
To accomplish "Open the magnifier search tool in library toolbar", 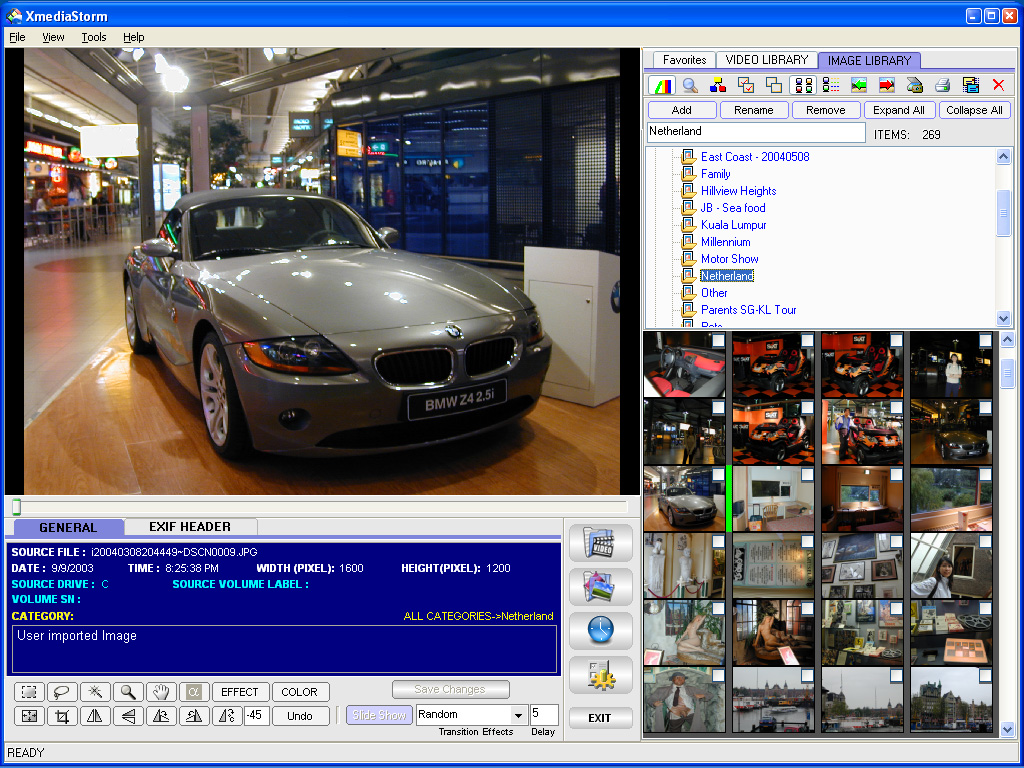I will (690, 85).
